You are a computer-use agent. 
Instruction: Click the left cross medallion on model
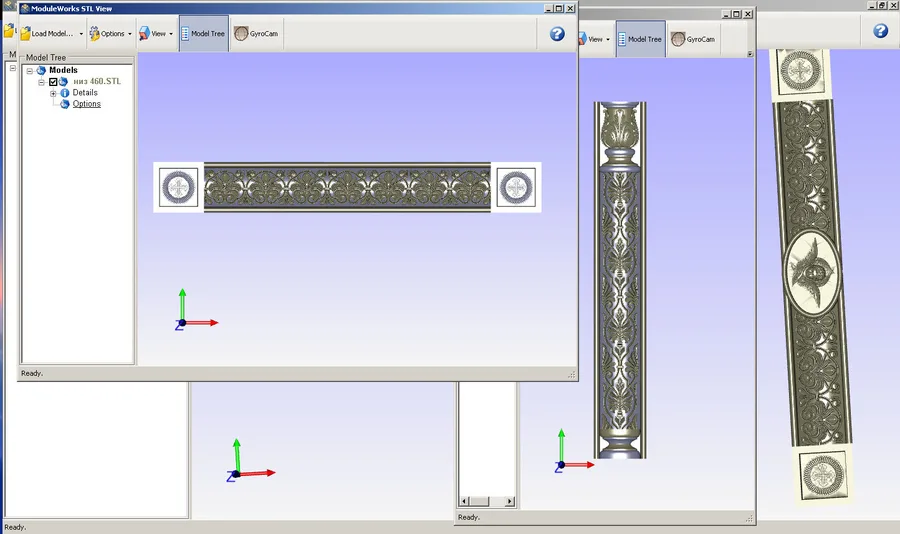coord(179,187)
